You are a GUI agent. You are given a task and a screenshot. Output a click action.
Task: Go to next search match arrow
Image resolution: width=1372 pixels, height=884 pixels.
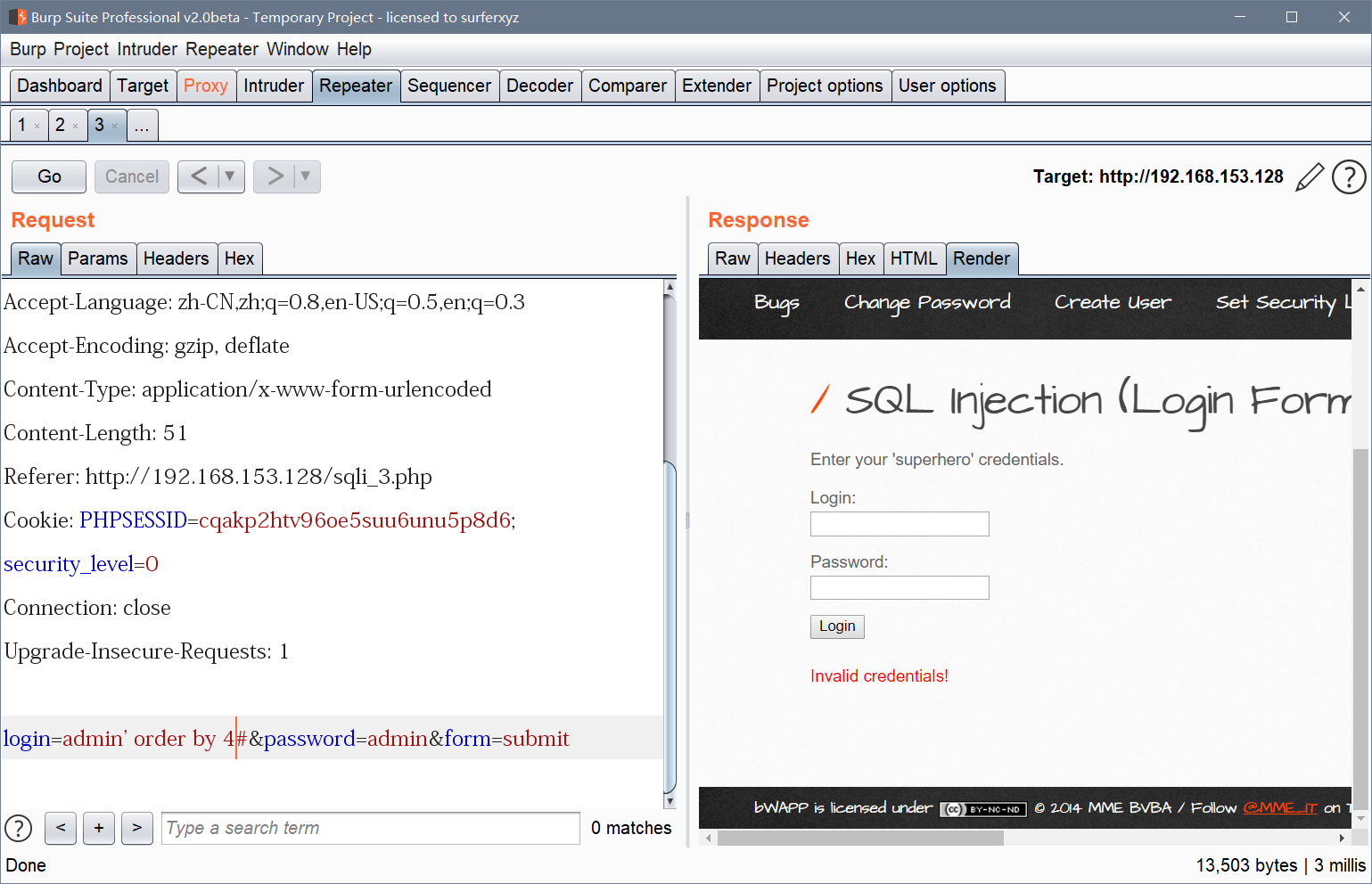tap(137, 828)
